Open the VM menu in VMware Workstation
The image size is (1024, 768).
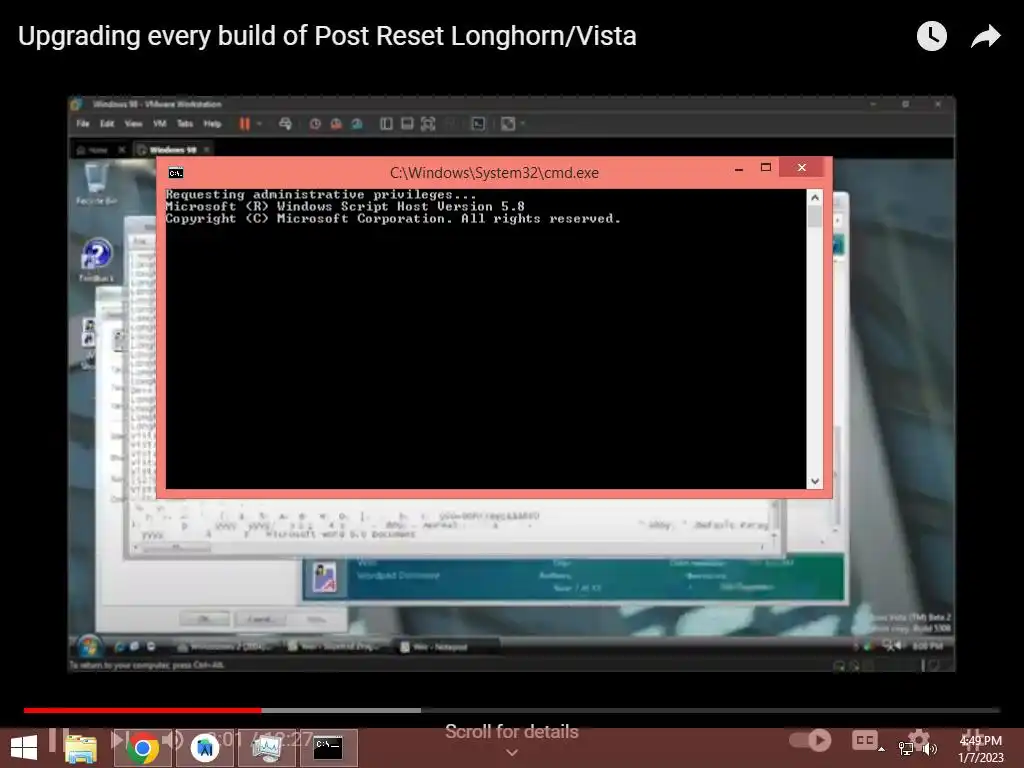(x=159, y=123)
